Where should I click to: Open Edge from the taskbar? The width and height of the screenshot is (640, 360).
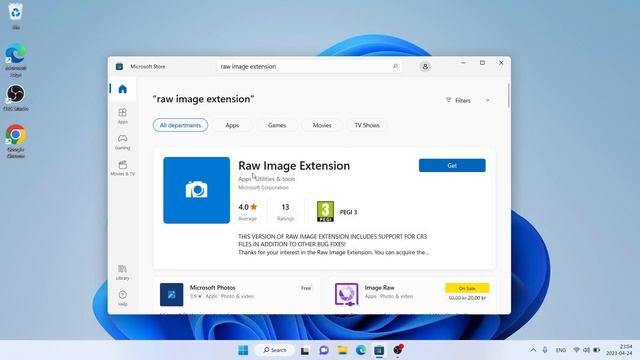coord(361,350)
